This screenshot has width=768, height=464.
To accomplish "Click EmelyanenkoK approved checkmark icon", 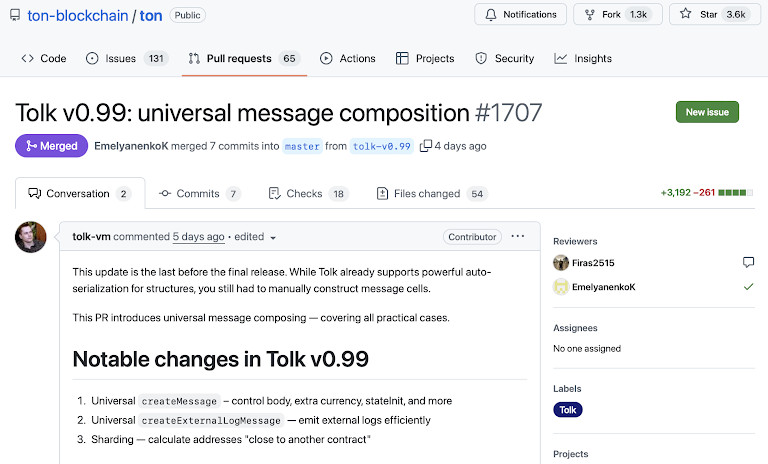I will coord(748,287).
